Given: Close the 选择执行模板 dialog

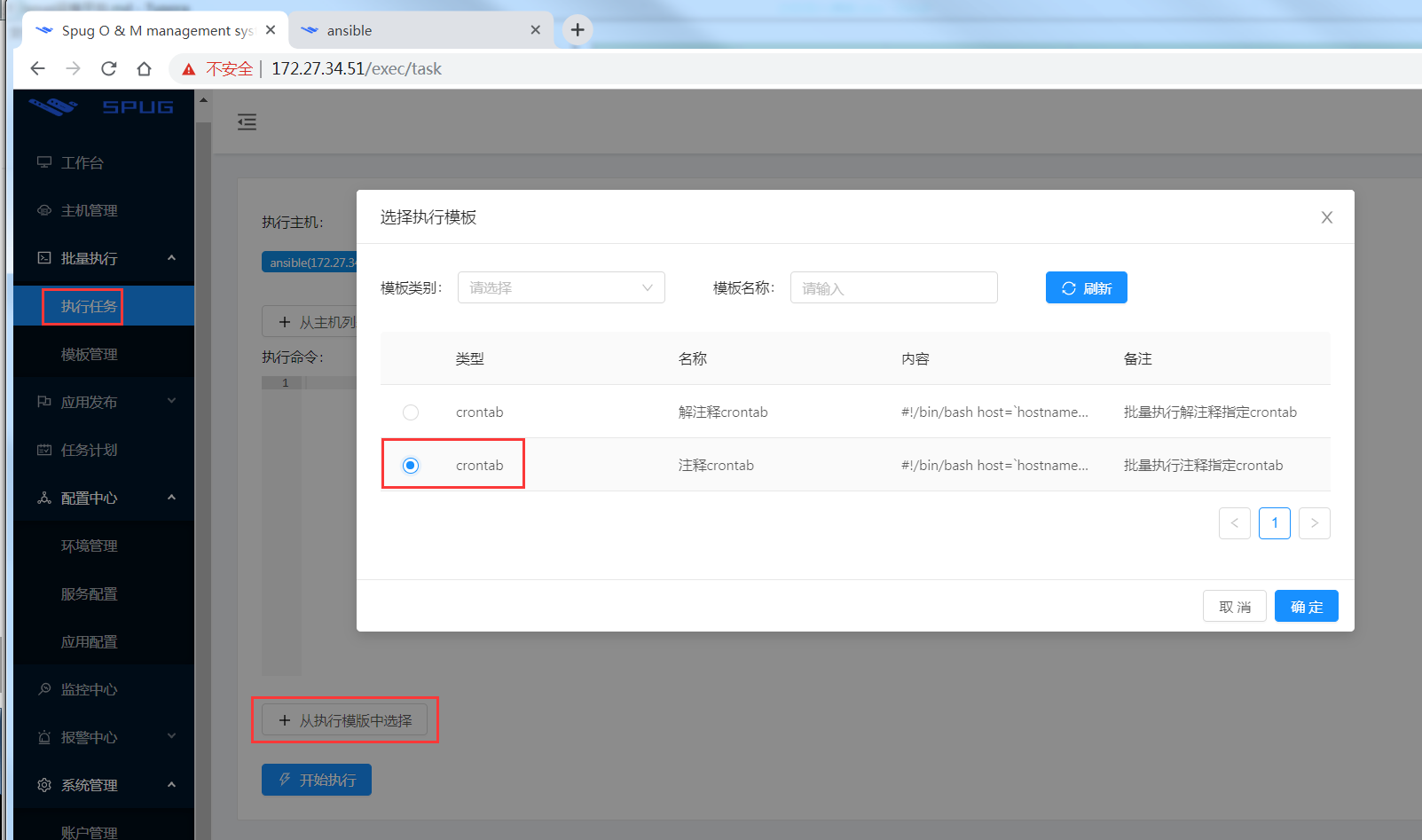Looking at the screenshot, I should (1327, 217).
